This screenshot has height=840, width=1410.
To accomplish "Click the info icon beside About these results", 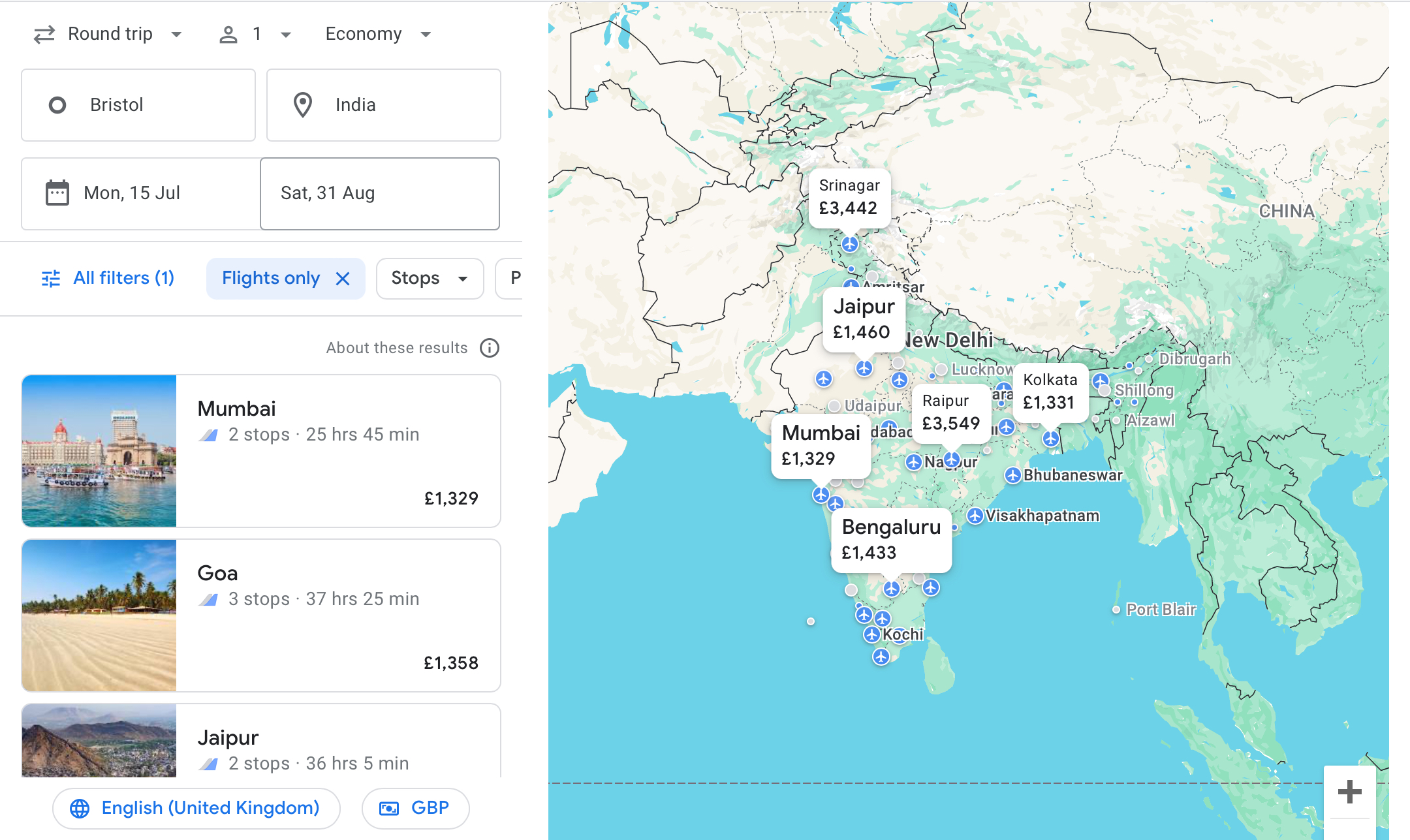I will coord(489,348).
